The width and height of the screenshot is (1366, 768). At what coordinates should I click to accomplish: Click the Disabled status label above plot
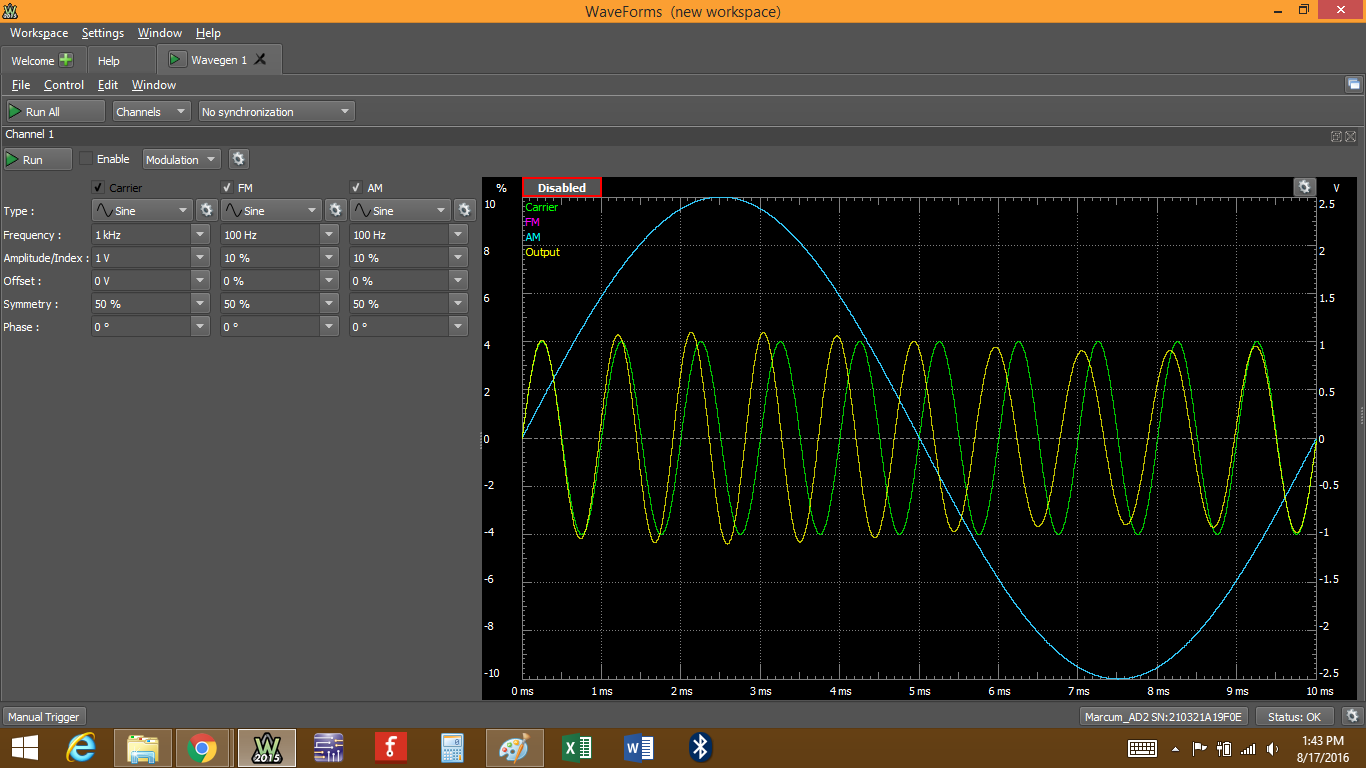click(560, 187)
